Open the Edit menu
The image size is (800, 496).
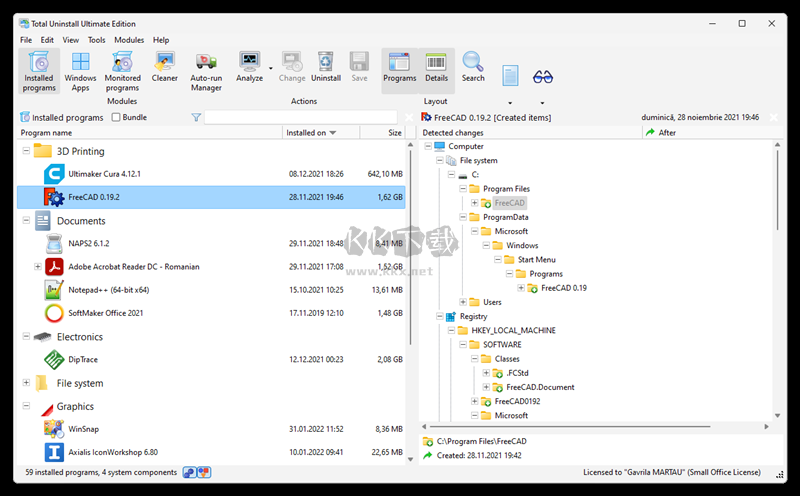(47, 40)
